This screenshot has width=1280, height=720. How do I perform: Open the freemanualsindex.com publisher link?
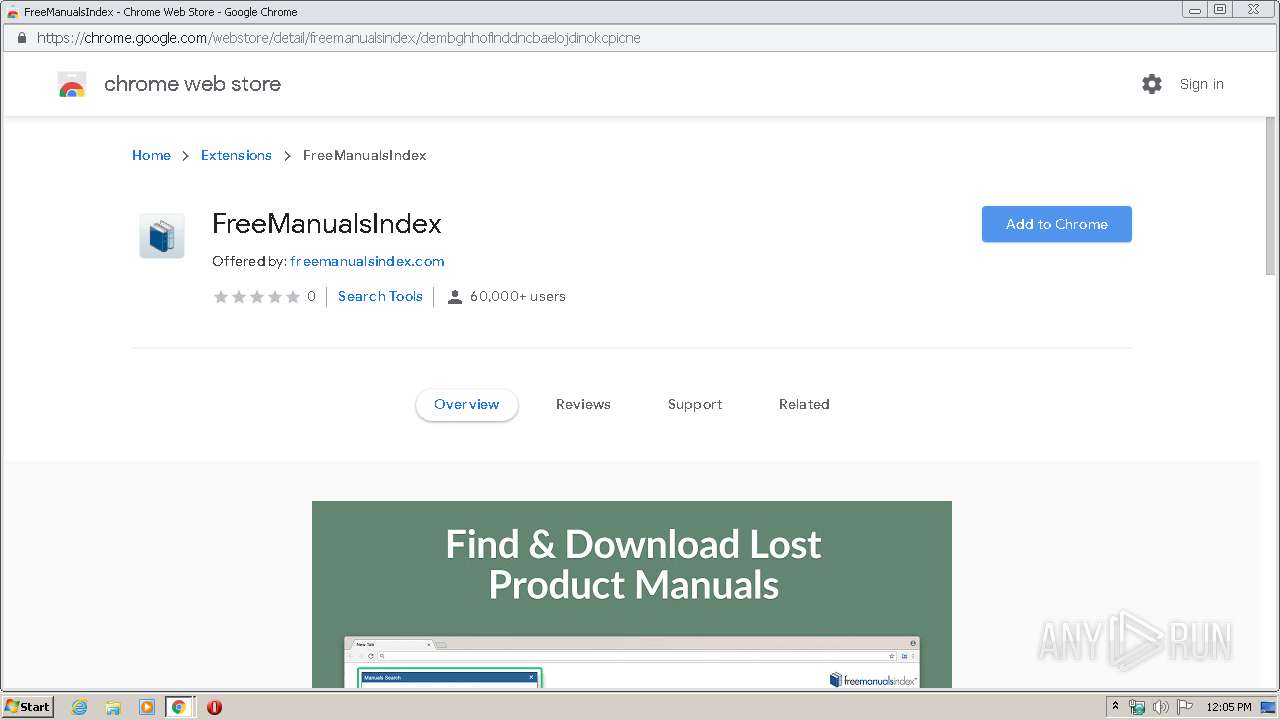pyautogui.click(x=367, y=261)
